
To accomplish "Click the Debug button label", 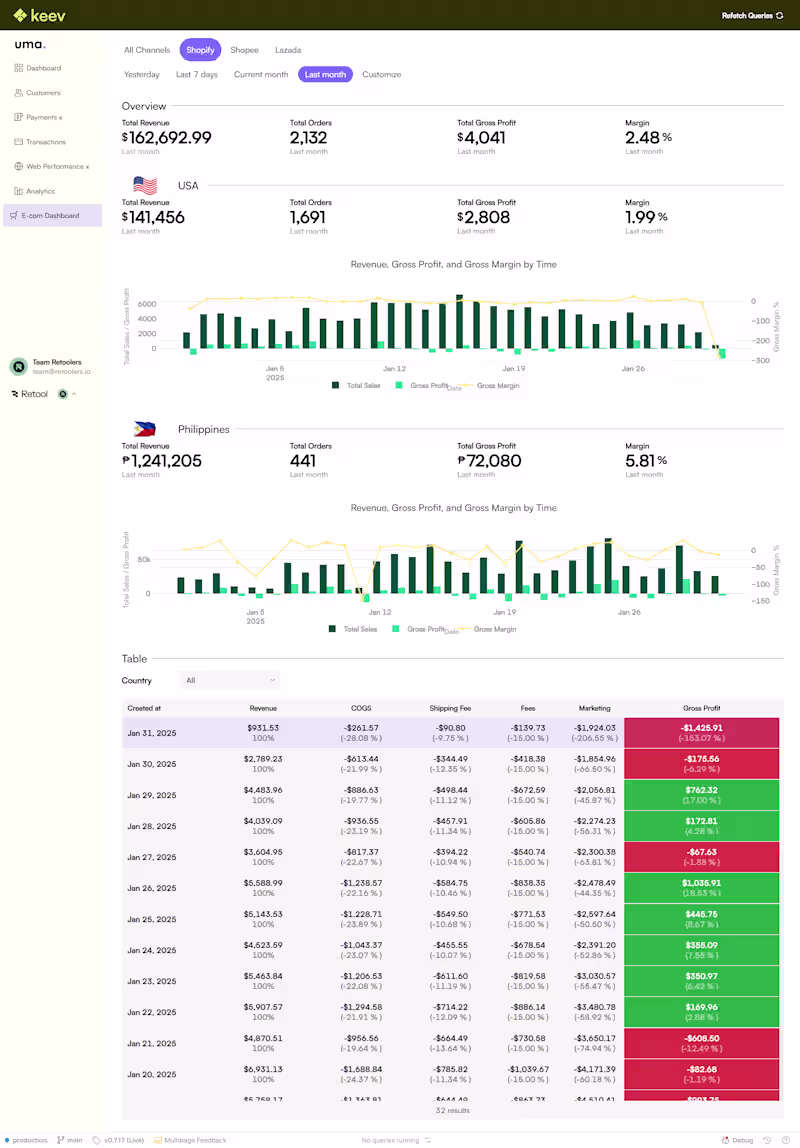I will [742, 1140].
